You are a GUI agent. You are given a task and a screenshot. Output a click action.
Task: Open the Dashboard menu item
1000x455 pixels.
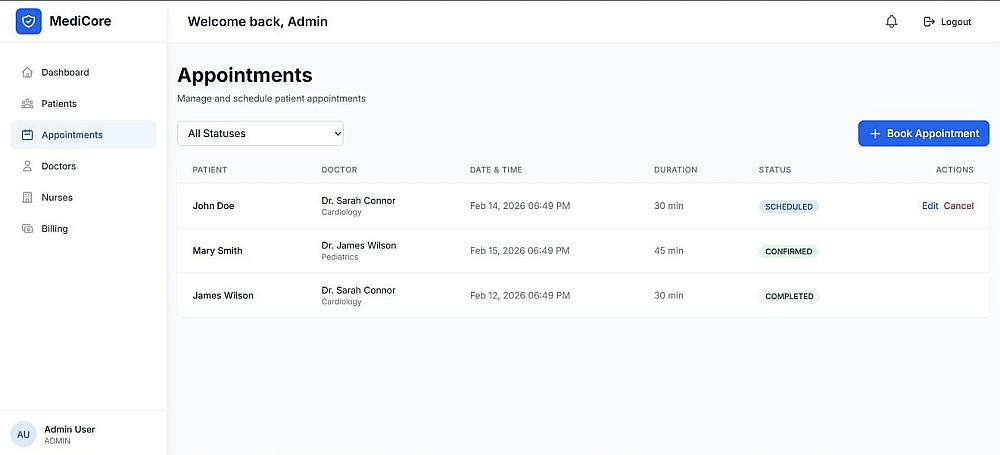click(65, 73)
